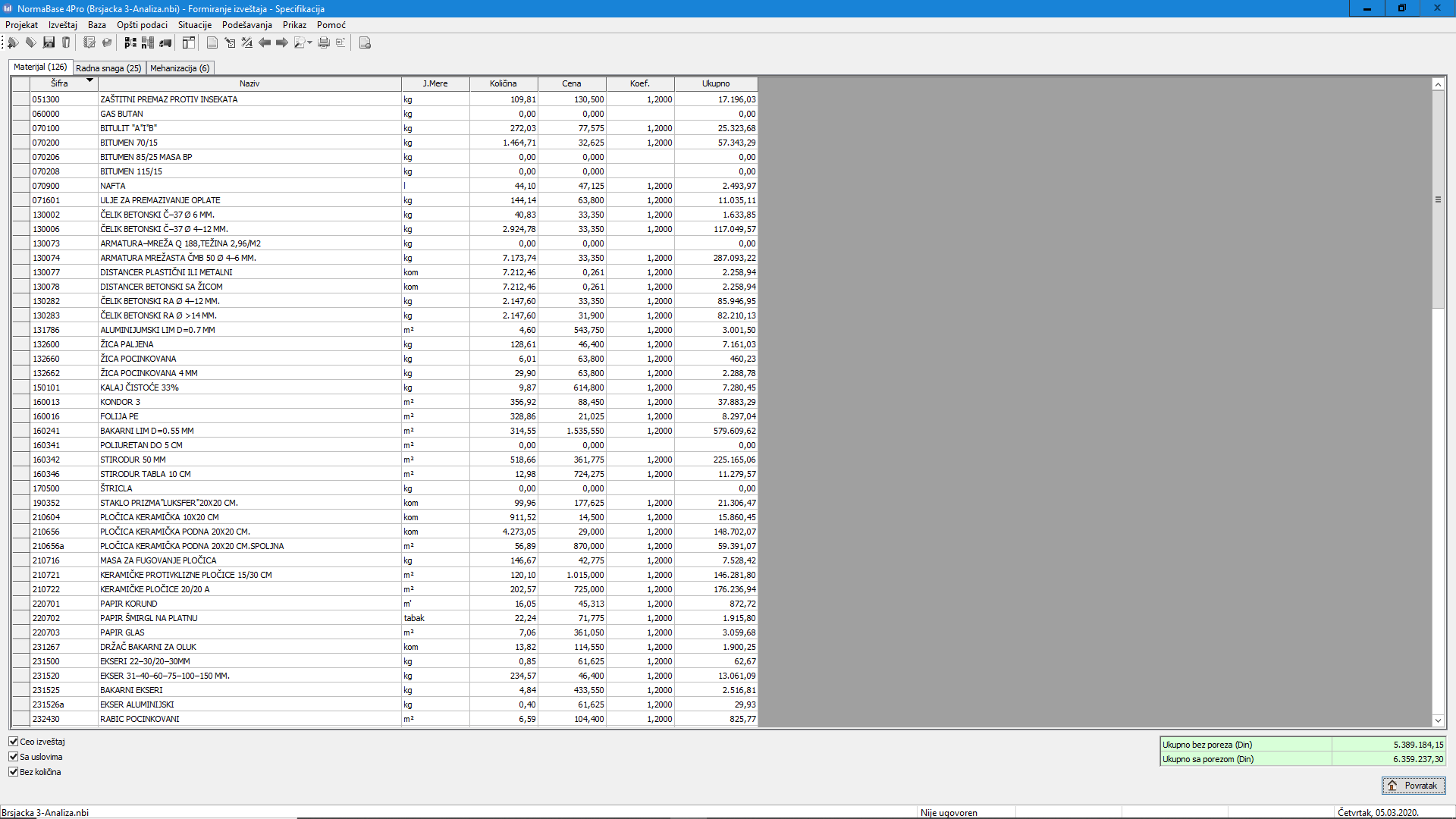Click the left arrow back icon

coord(265,42)
